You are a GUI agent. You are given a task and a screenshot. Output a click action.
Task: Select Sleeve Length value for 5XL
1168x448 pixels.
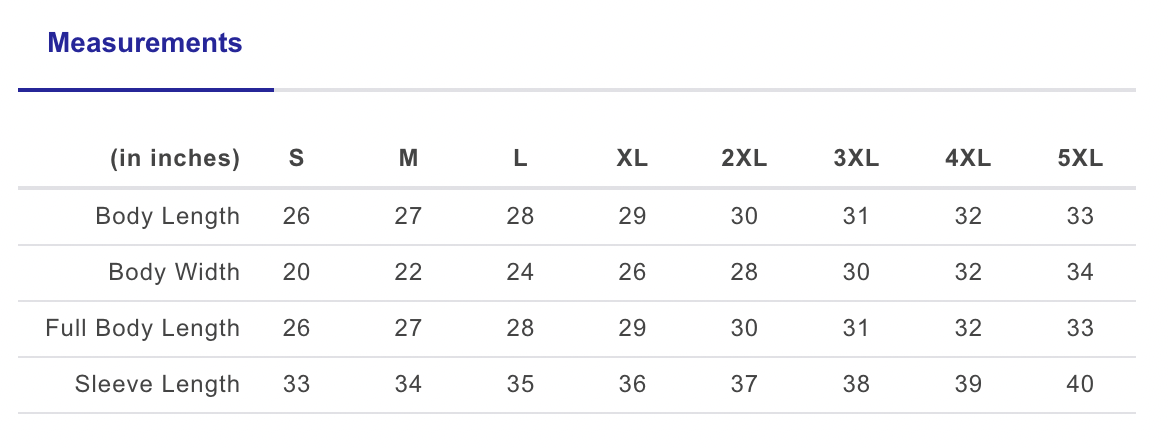(x=1080, y=384)
